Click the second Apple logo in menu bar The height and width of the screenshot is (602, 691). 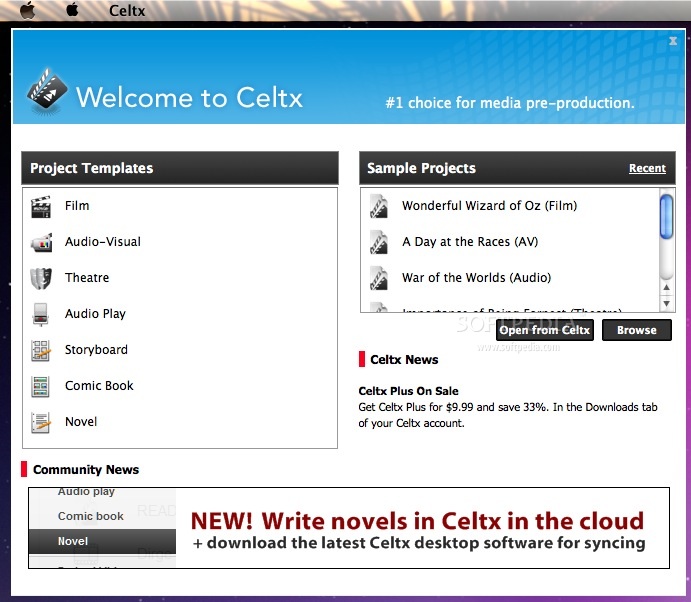72,9
